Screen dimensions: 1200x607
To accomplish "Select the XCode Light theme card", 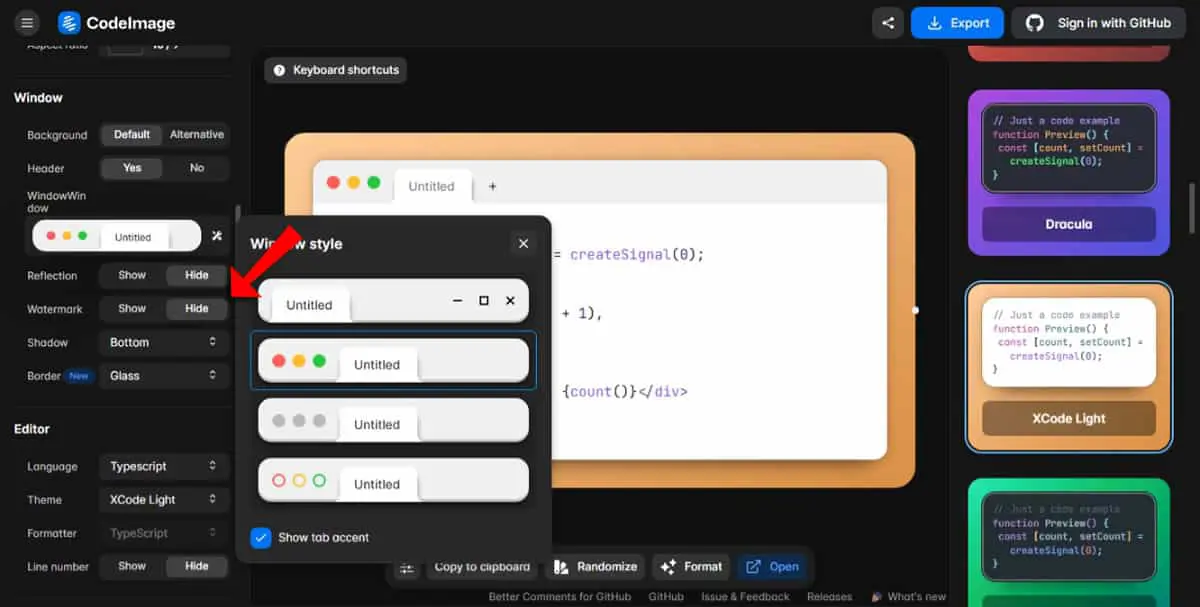I will [x=1069, y=366].
